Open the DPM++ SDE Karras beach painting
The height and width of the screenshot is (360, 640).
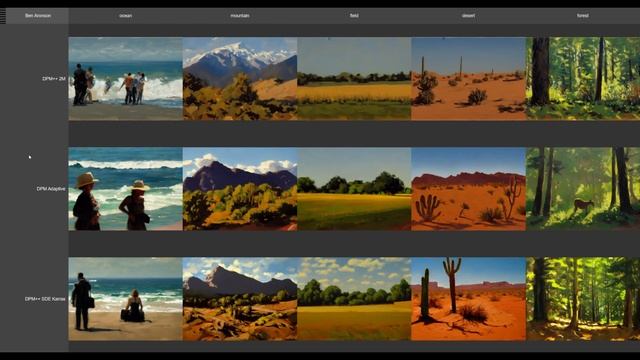[x=125, y=299]
